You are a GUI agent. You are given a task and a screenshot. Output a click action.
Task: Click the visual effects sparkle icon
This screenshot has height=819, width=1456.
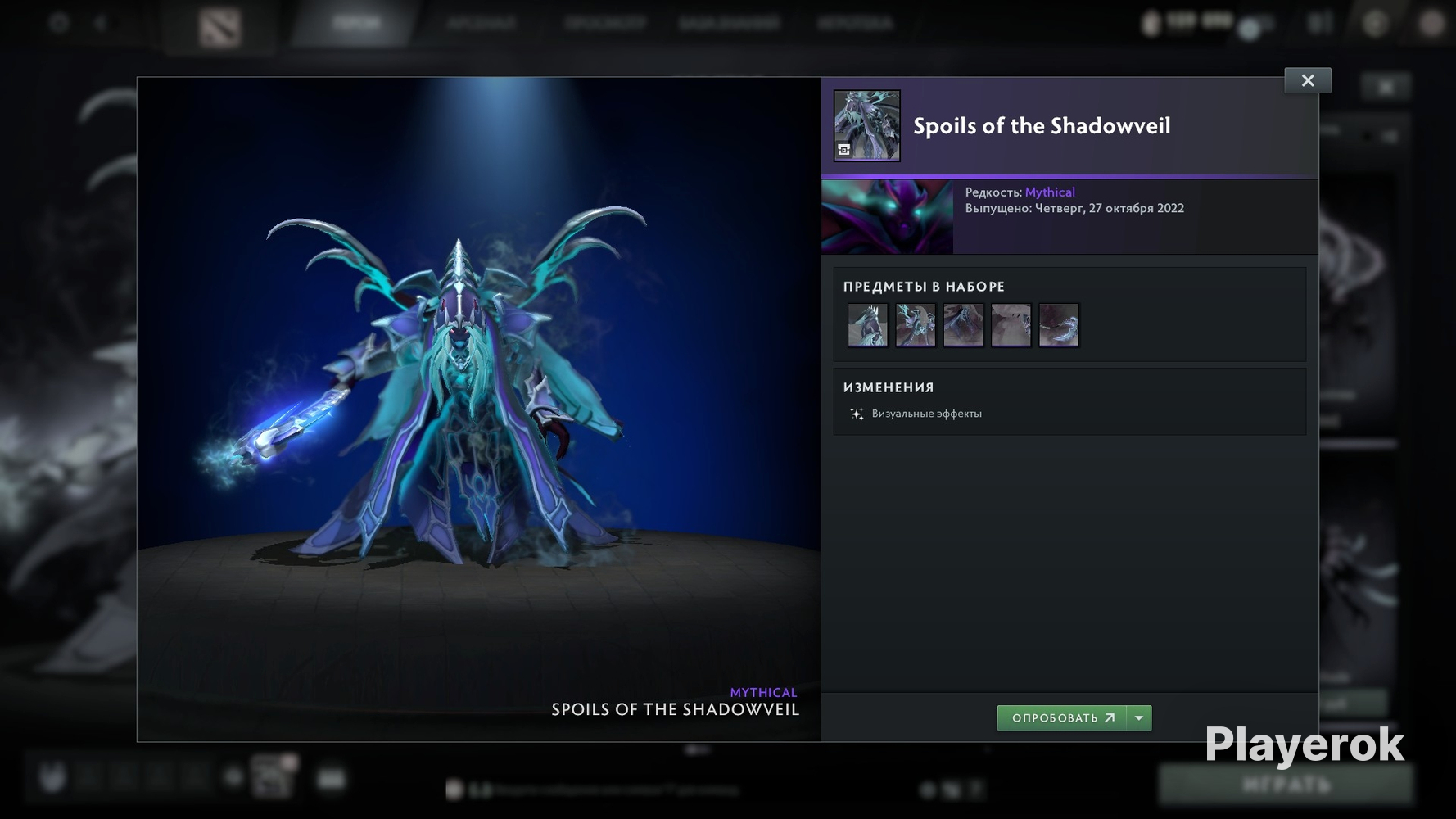point(857,414)
